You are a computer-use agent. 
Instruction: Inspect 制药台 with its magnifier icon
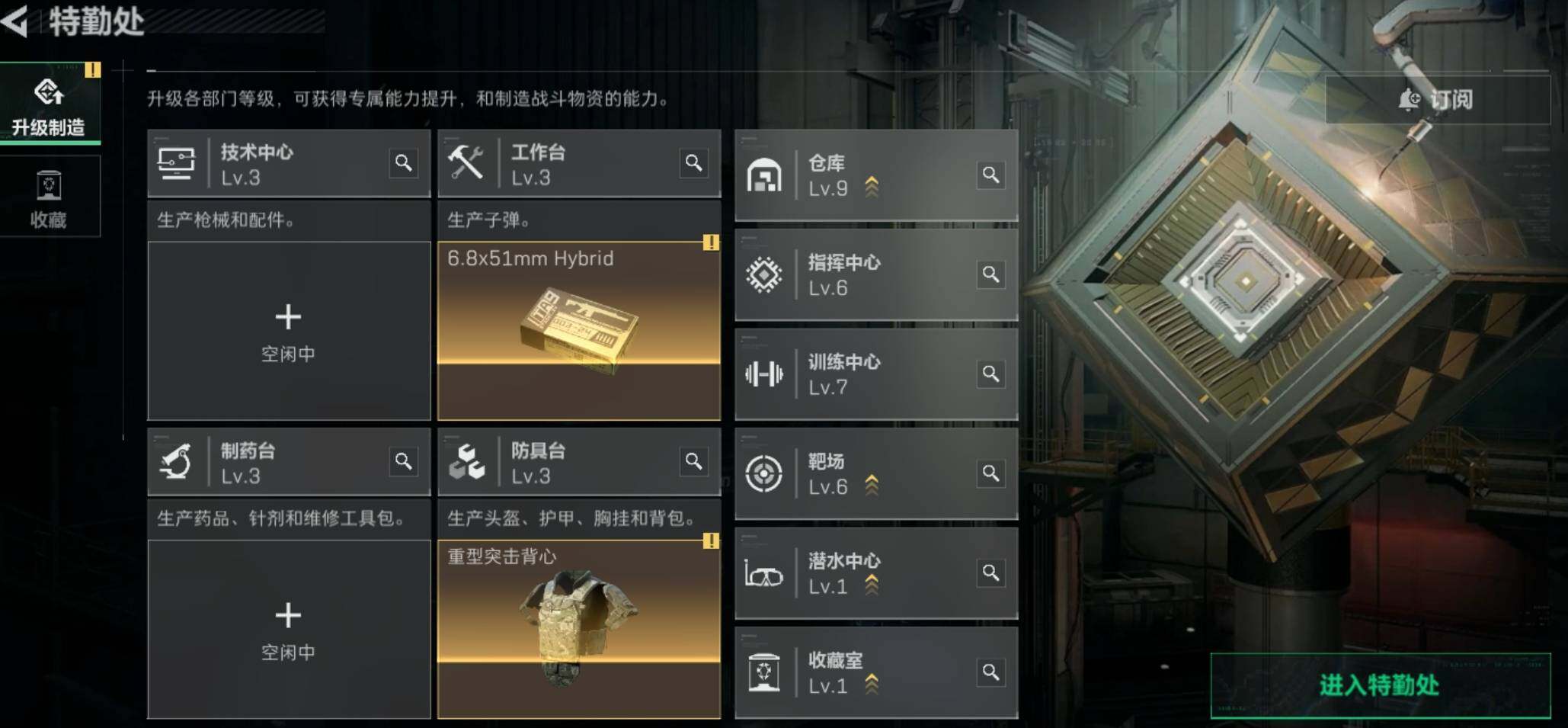coord(404,461)
